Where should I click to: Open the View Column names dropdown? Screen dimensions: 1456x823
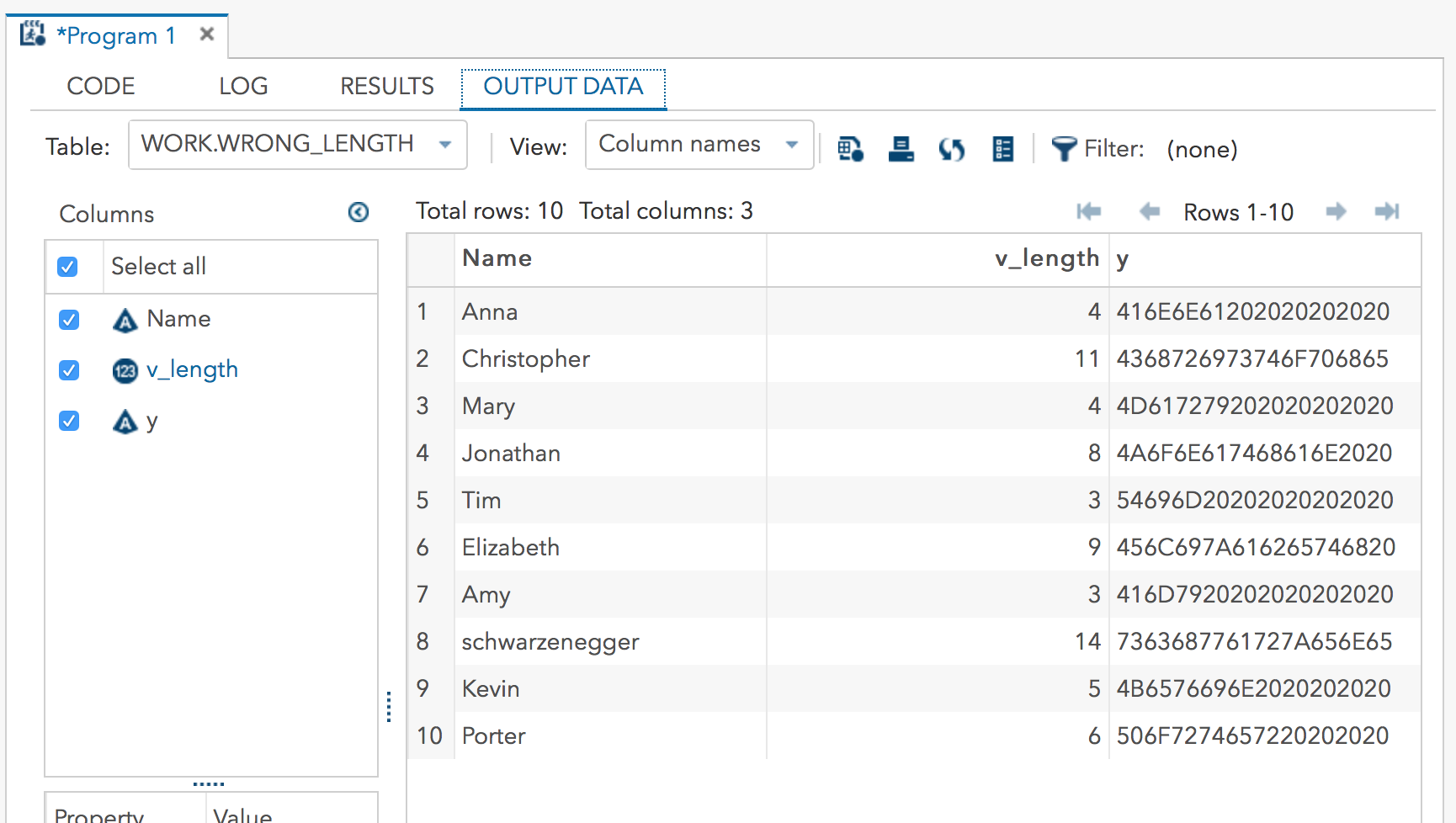tap(699, 145)
